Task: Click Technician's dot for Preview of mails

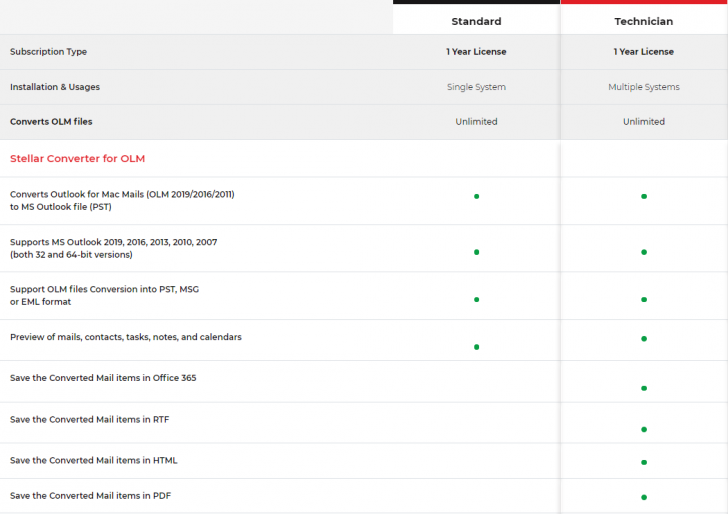Action: coord(644,338)
